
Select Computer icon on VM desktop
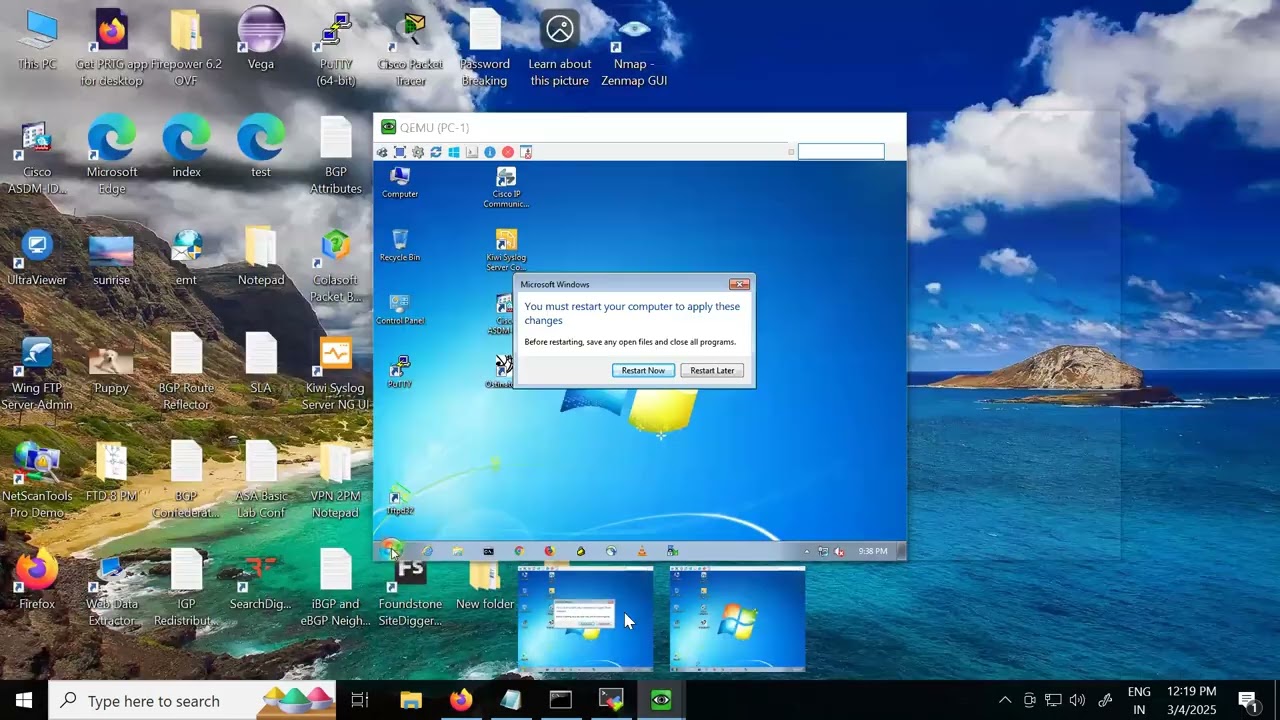400,182
